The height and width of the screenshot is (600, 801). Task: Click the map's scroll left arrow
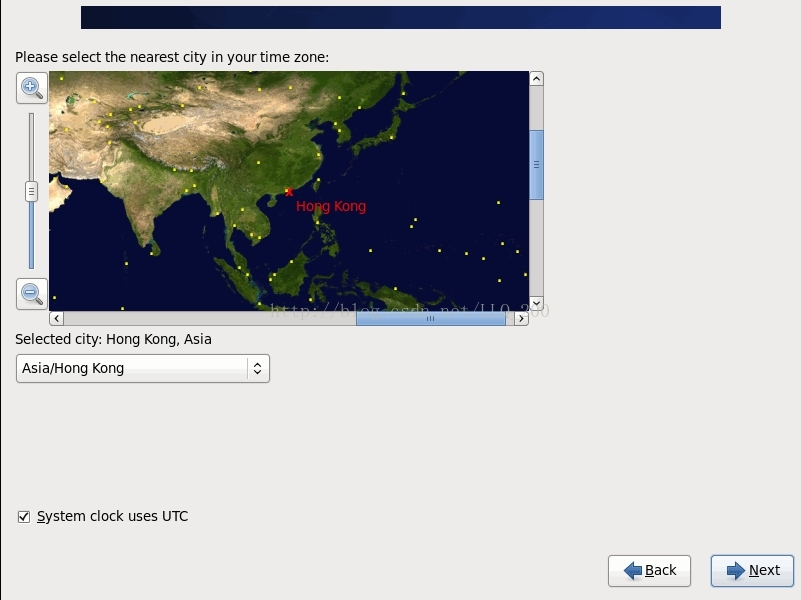pyautogui.click(x=57, y=319)
